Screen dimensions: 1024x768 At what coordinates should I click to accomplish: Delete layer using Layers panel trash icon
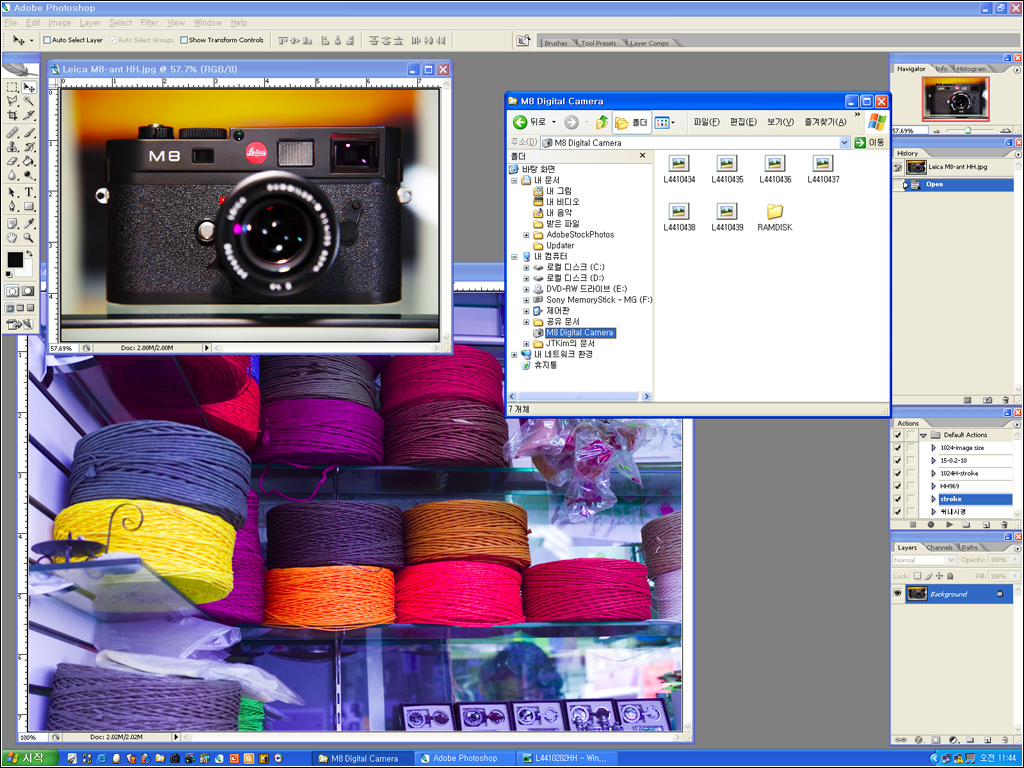point(1004,740)
